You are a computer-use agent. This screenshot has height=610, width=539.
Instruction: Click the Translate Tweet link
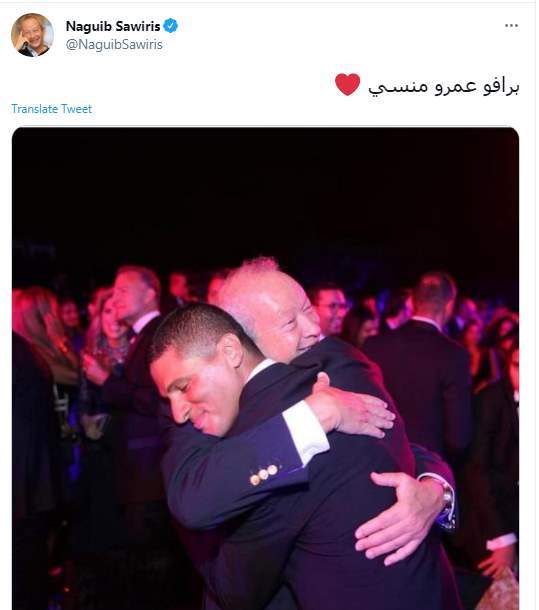click(x=51, y=109)
